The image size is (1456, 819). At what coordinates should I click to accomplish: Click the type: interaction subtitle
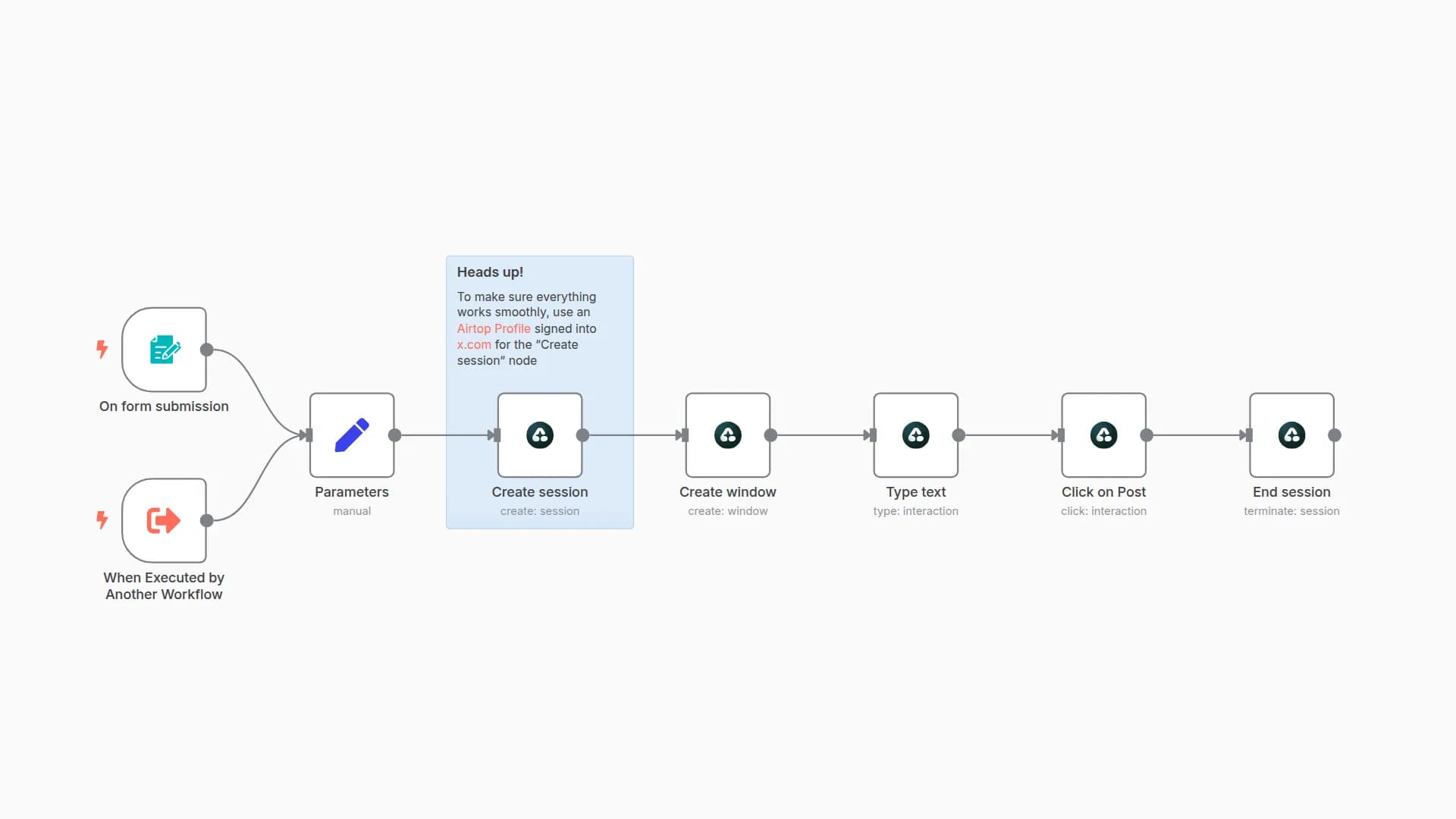click(916, 511)
